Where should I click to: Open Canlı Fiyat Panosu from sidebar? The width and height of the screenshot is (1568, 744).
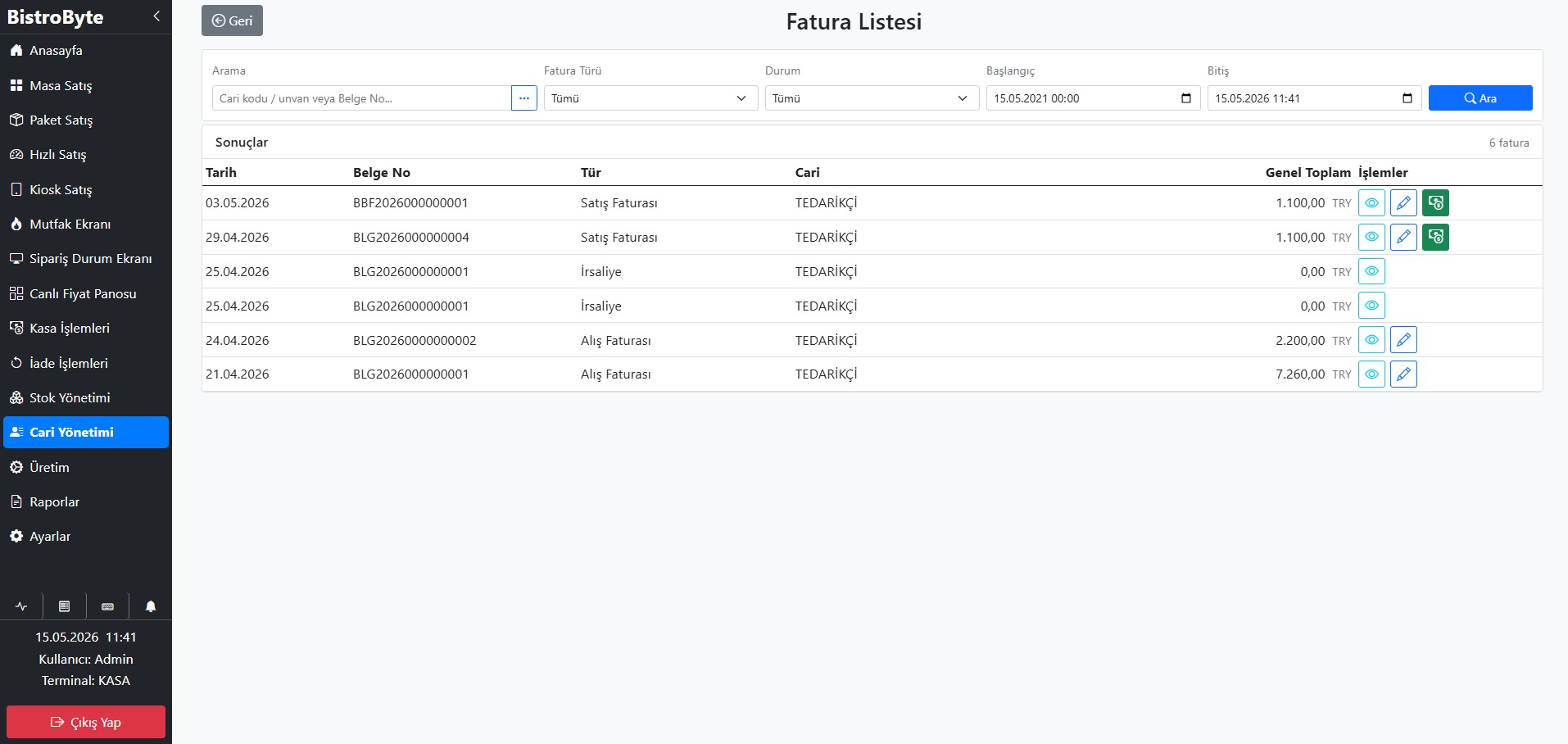click(x=86, y=293)
